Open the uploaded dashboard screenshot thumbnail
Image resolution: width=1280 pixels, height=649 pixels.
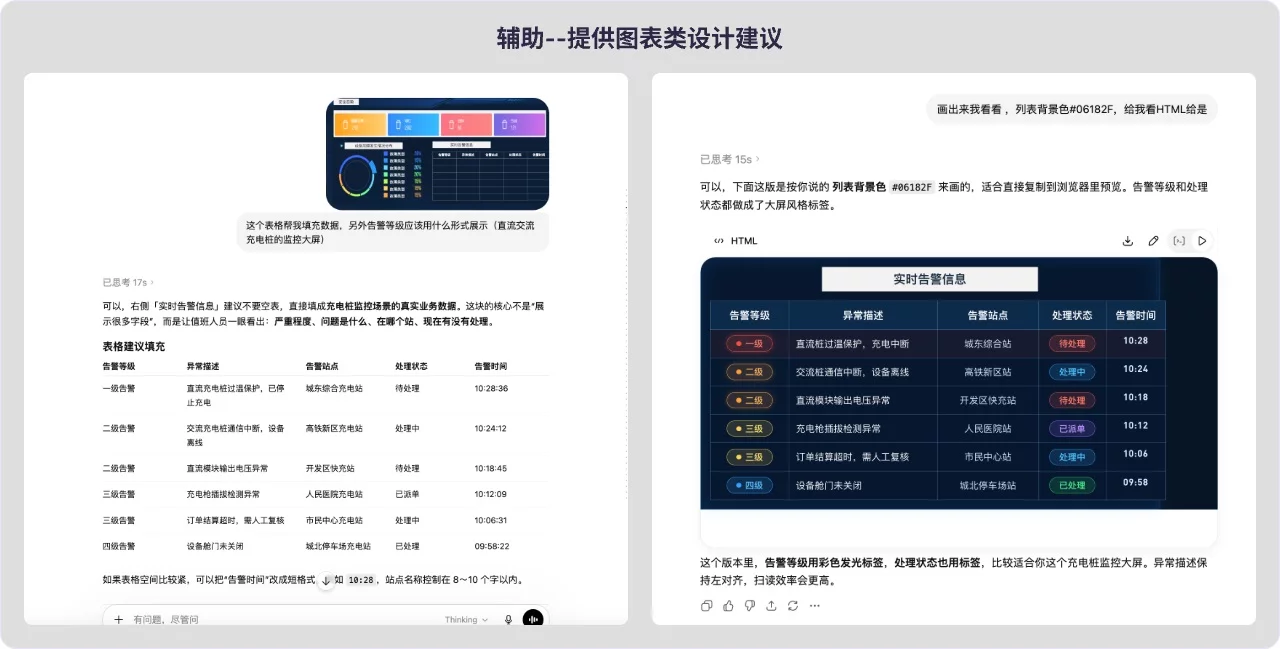(x=437, y=153)
